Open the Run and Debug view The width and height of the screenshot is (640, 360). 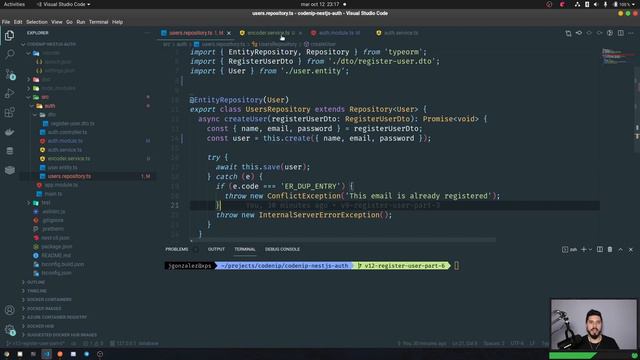9,93
